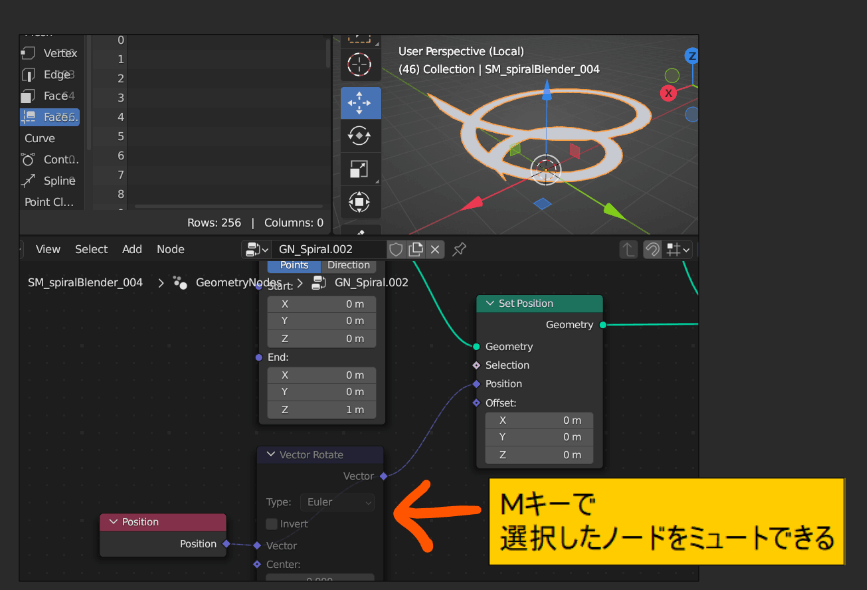Viewport: 867px width, 590px height.
Task: Open the snap node element dropdown
Action: [x=678, y=250]
